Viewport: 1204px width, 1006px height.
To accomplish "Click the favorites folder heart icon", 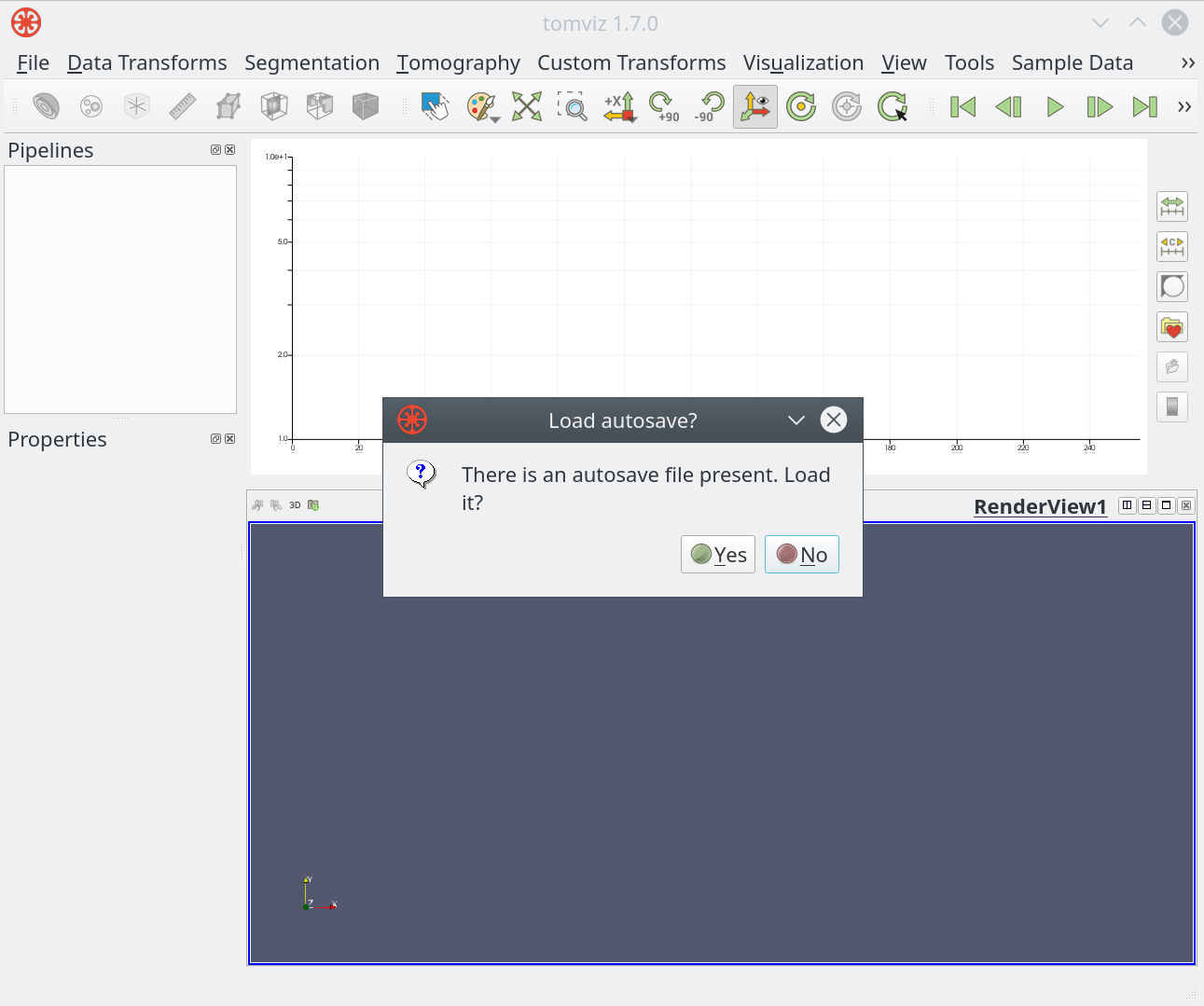I will click(x=1172, y=327).
